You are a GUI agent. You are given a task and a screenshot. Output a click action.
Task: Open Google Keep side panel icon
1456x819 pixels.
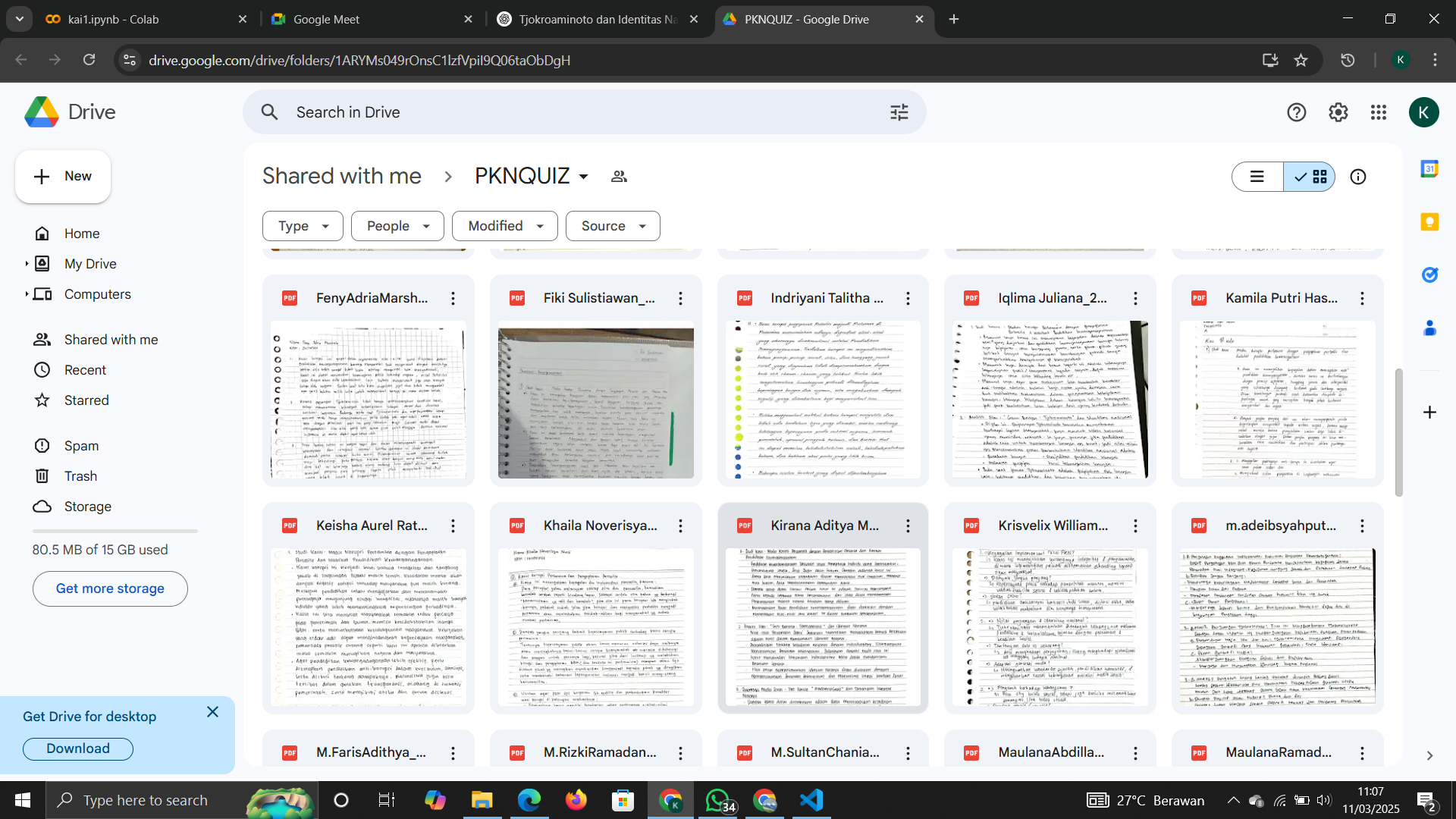pyautogui.click(x=1429, y=221)
